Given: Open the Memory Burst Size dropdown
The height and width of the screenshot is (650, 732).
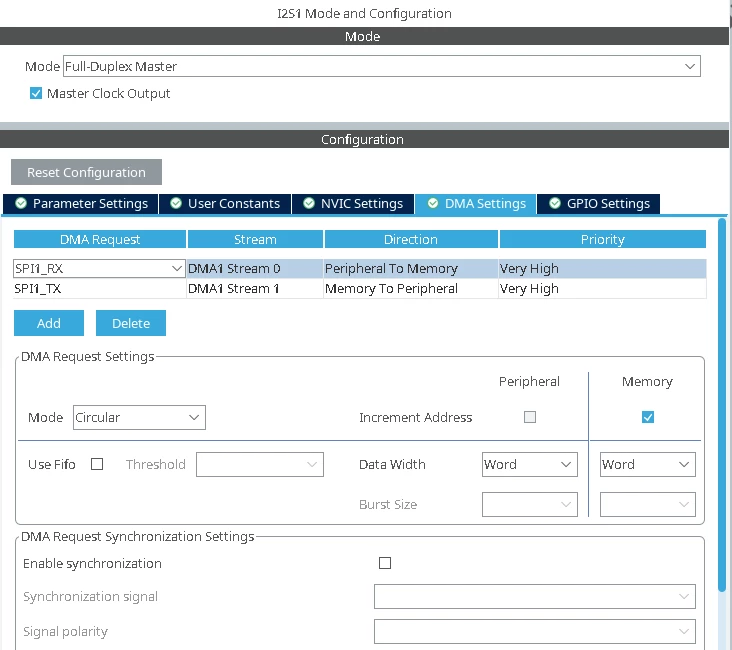Looking at the screenshot, I should (648, 504).
